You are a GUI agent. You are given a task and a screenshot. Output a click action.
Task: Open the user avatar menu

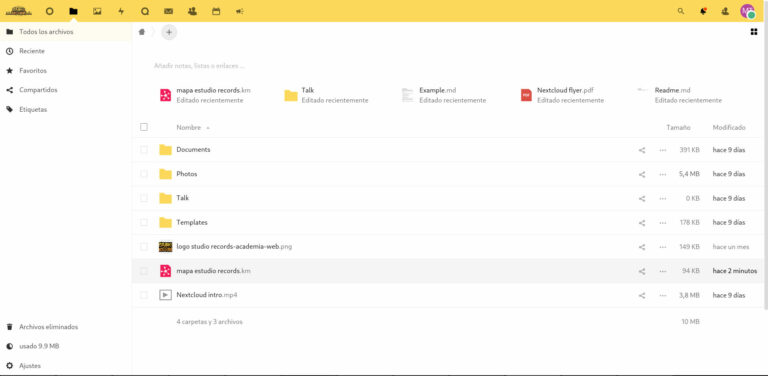[747, 11]
